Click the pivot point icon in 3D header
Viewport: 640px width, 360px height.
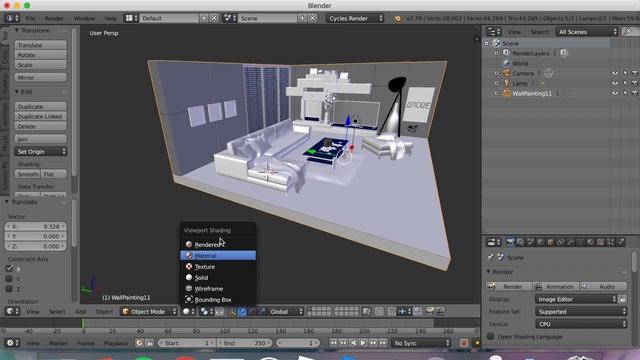206,311
